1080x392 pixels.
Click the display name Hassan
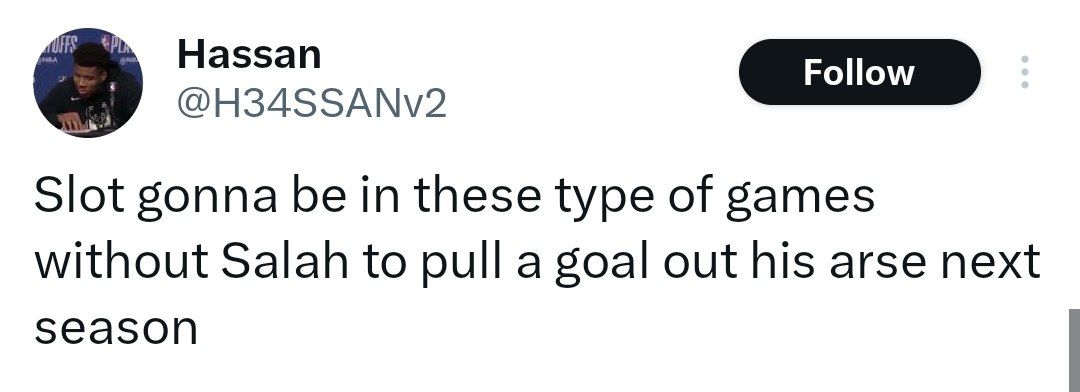249,54
